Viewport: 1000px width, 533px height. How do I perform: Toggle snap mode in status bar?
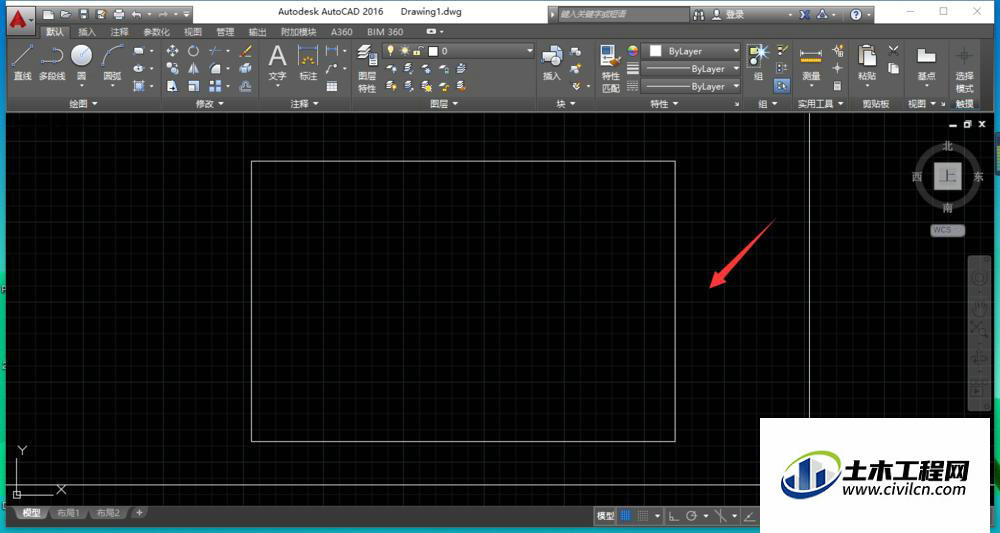click(x=643, y=516)
